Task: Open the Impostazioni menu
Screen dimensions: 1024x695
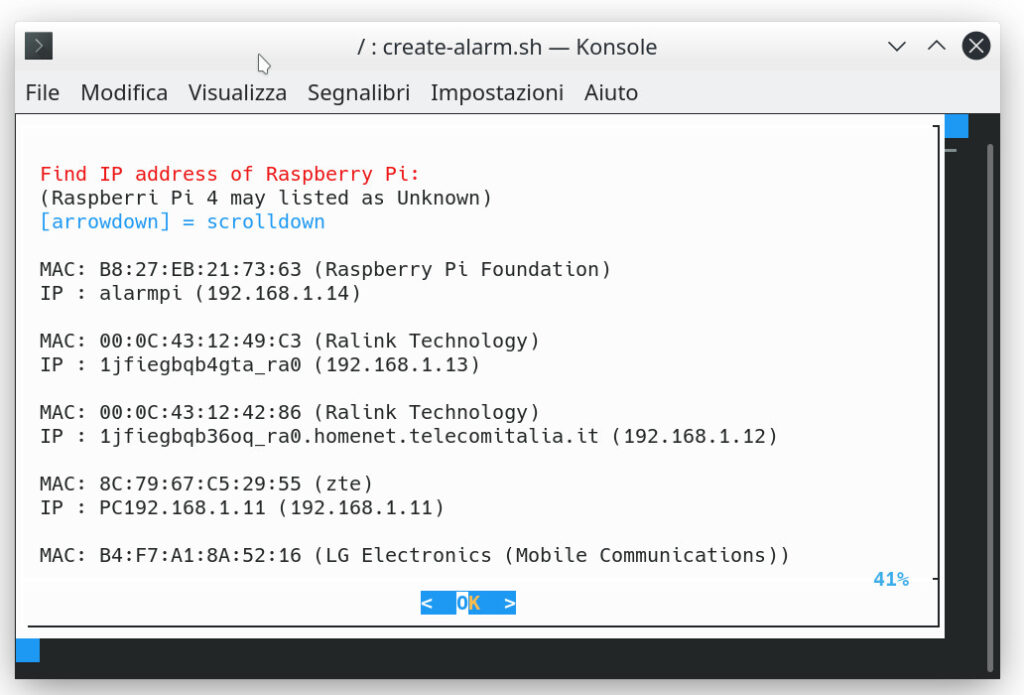Action: [497, 93]
